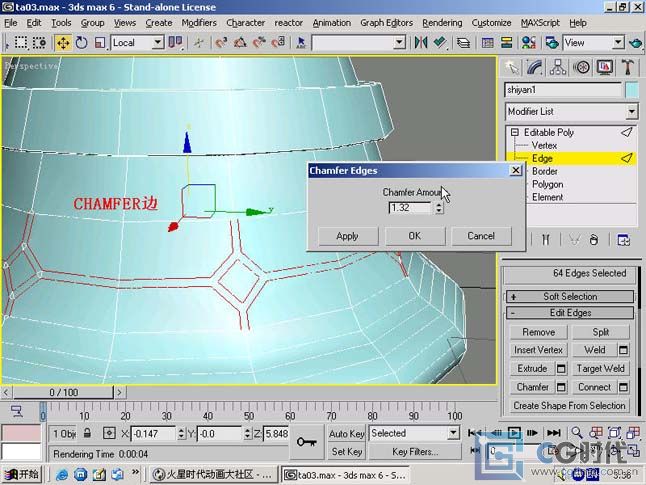Click the Zoom magnifier viewport control

point(577,433)
